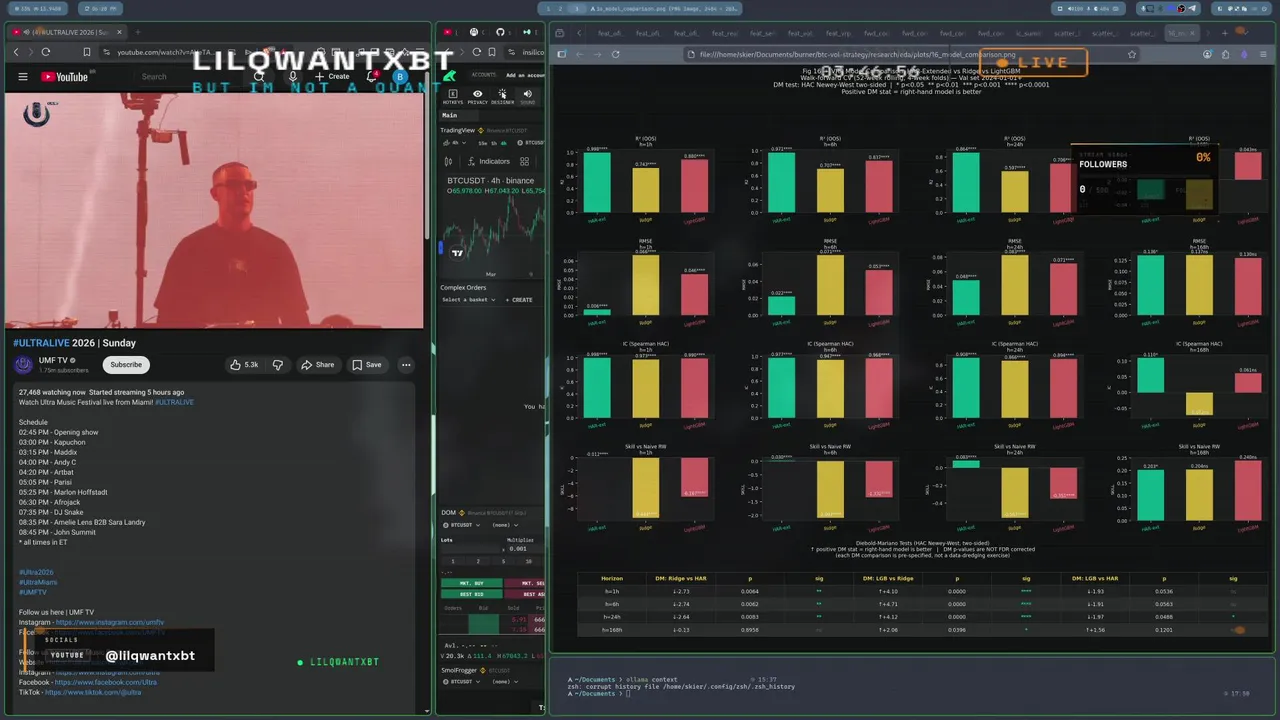
Task: Reload the plot browser page
Action: point(615,54)
